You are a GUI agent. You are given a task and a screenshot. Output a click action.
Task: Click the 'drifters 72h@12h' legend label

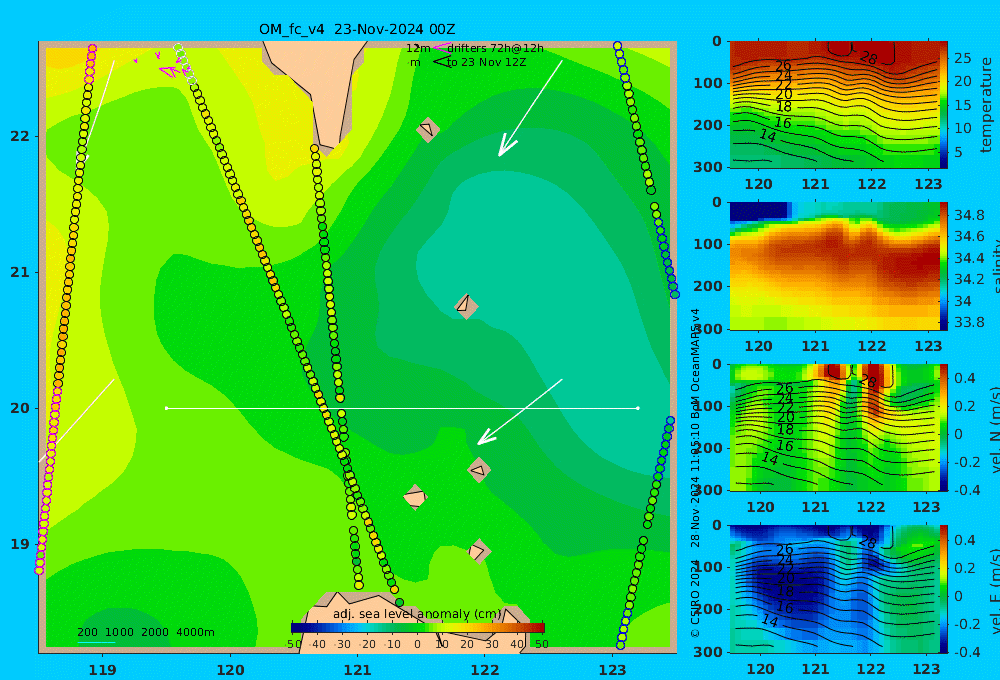tap(495, 48)
